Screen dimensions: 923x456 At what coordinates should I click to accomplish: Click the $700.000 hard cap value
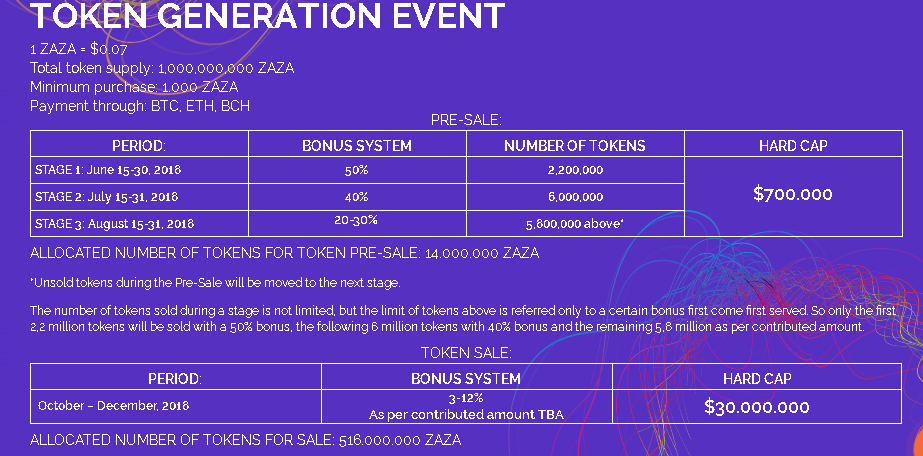(x=792, y=194)
